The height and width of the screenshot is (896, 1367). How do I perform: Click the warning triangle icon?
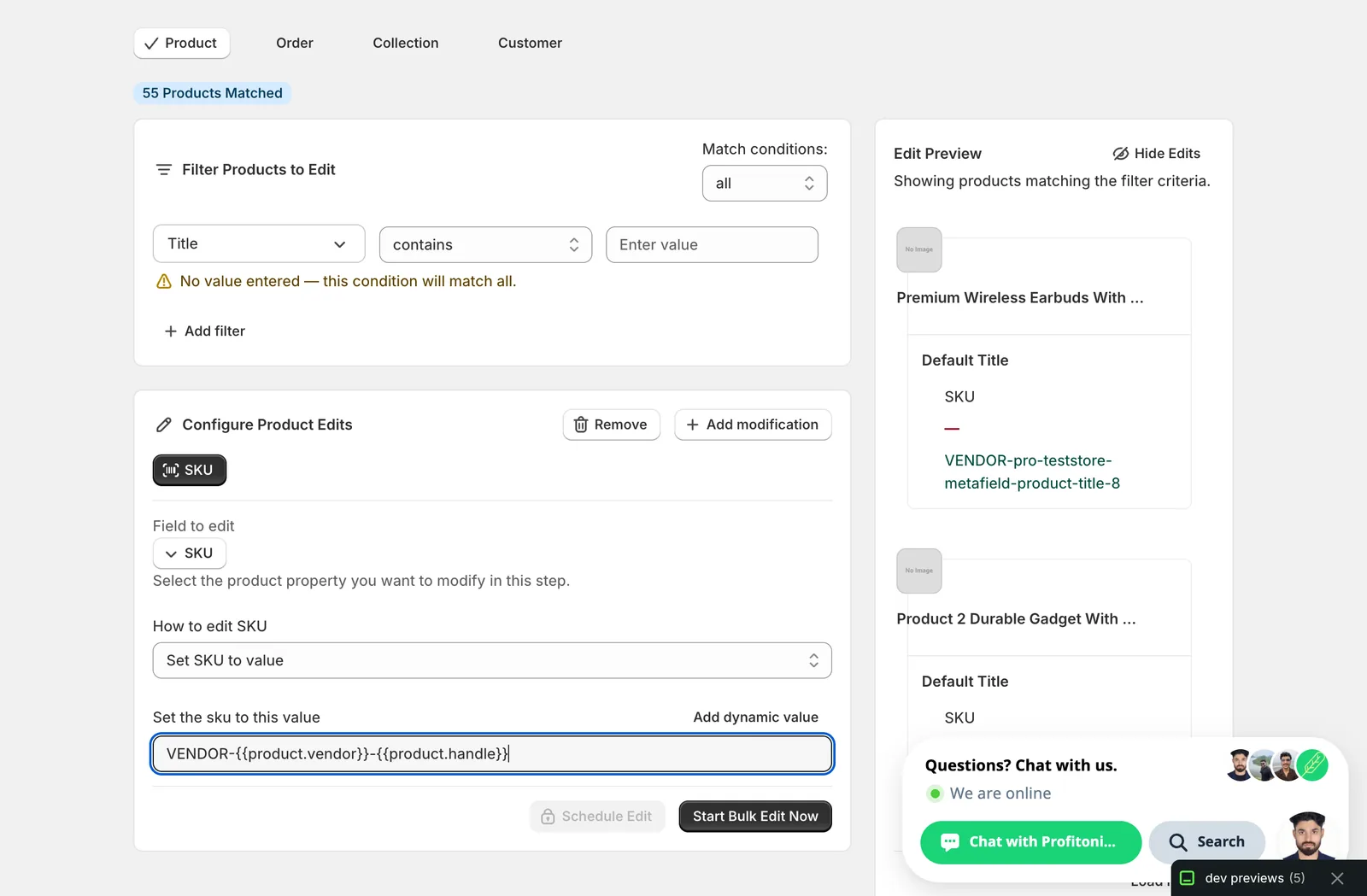164,282
